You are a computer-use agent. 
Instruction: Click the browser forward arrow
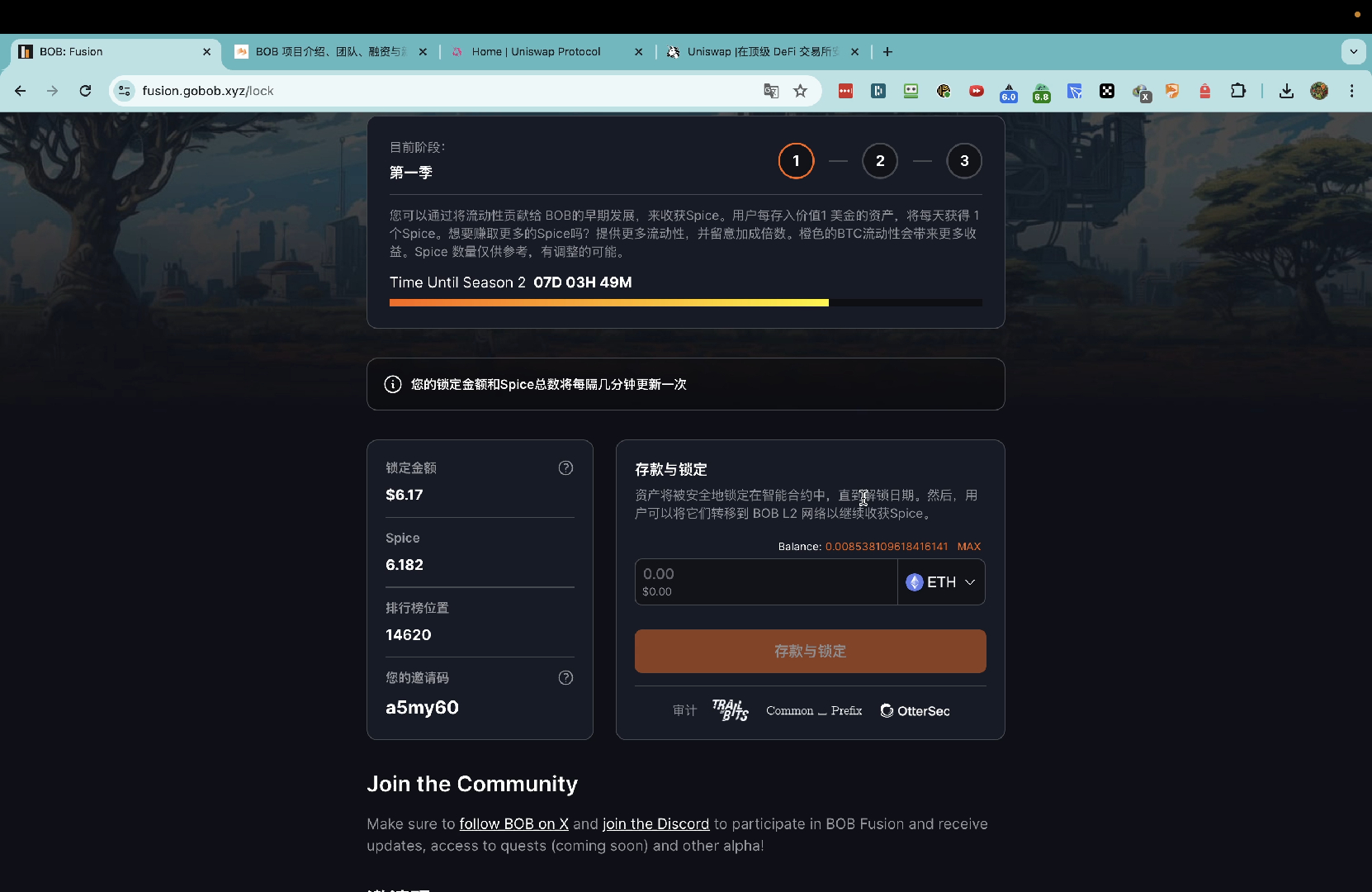coord(53,91)
